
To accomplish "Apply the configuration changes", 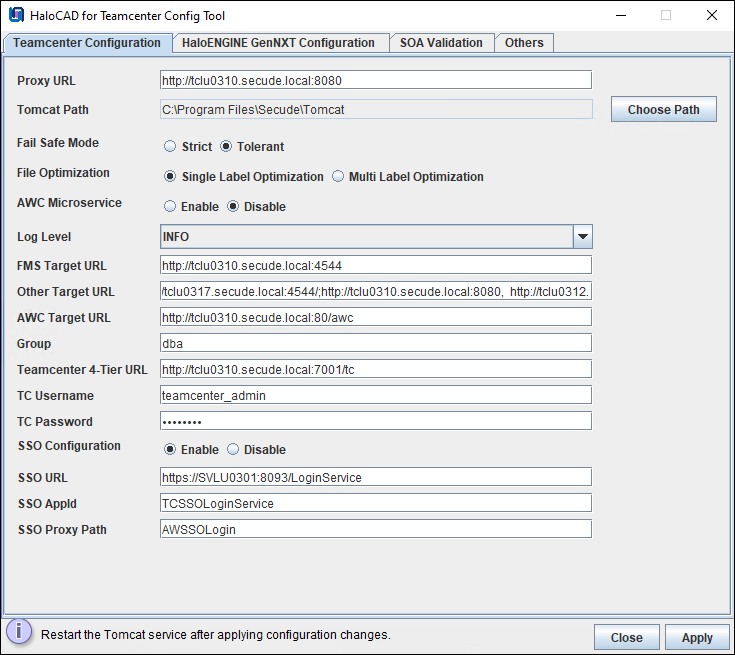I will pos(697,637).
